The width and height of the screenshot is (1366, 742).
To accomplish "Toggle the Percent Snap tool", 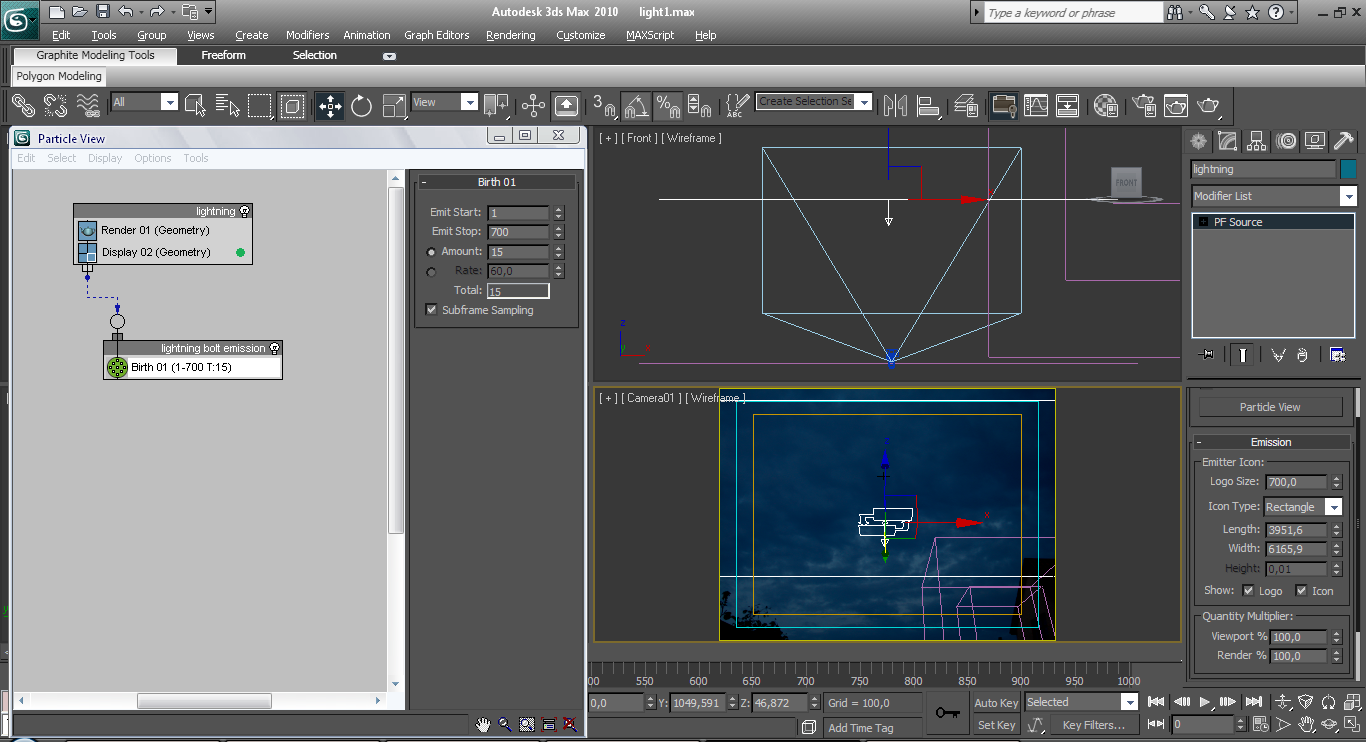I will click(x=667, y=105).
